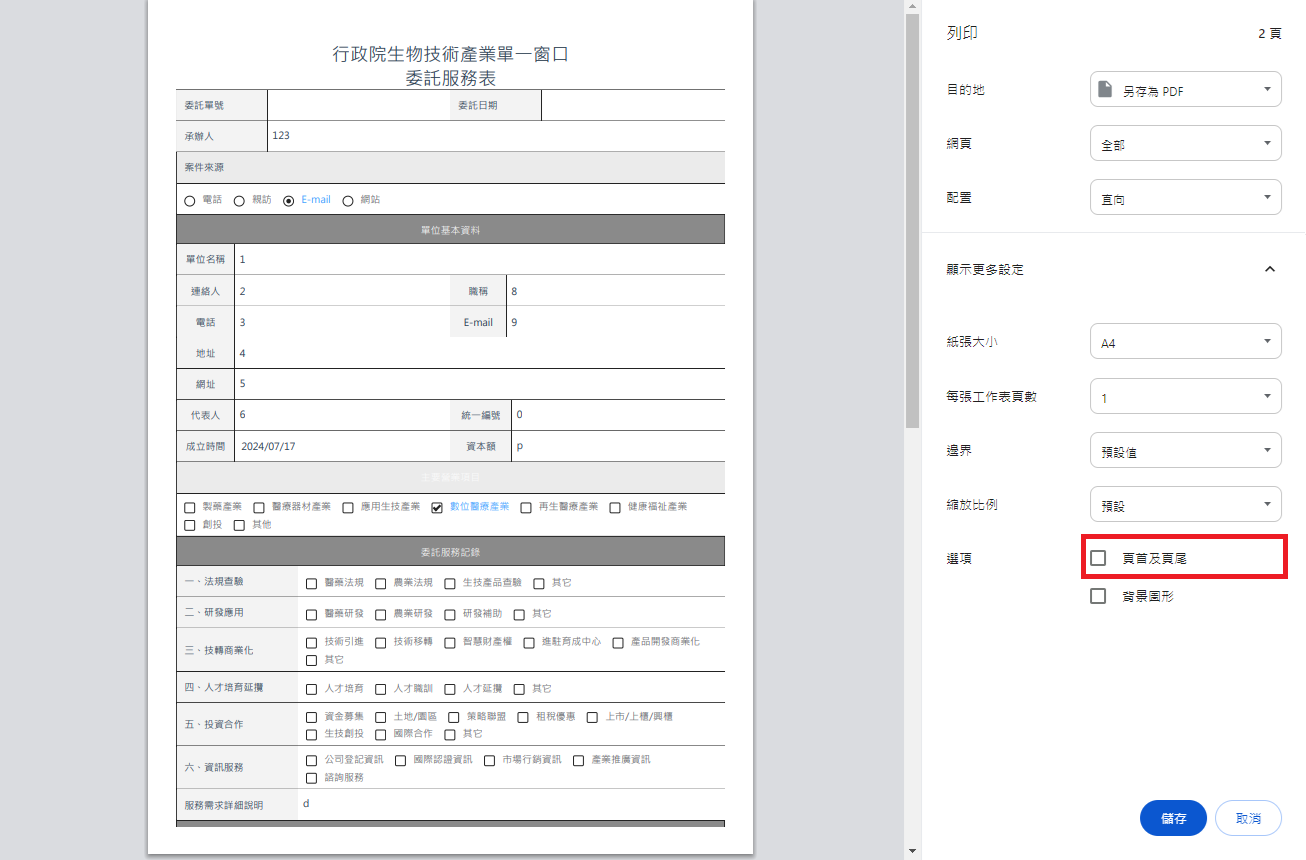Click the preview scrollbar up arrow

pos(912,8)
